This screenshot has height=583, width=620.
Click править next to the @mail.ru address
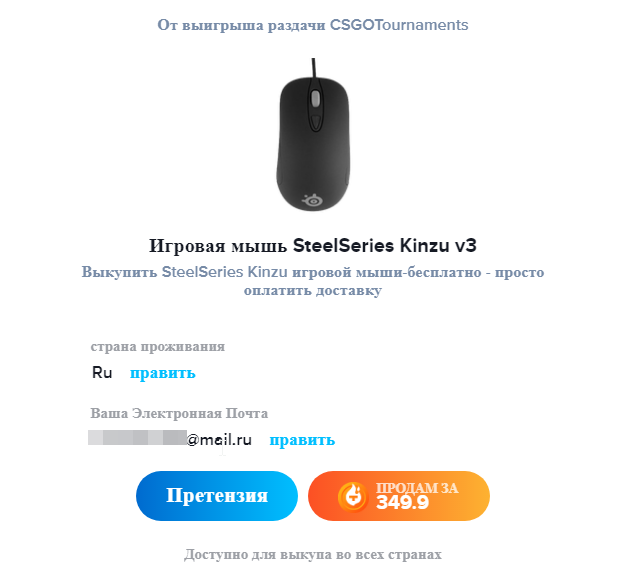pyautogui.click(x=302, y=439)
